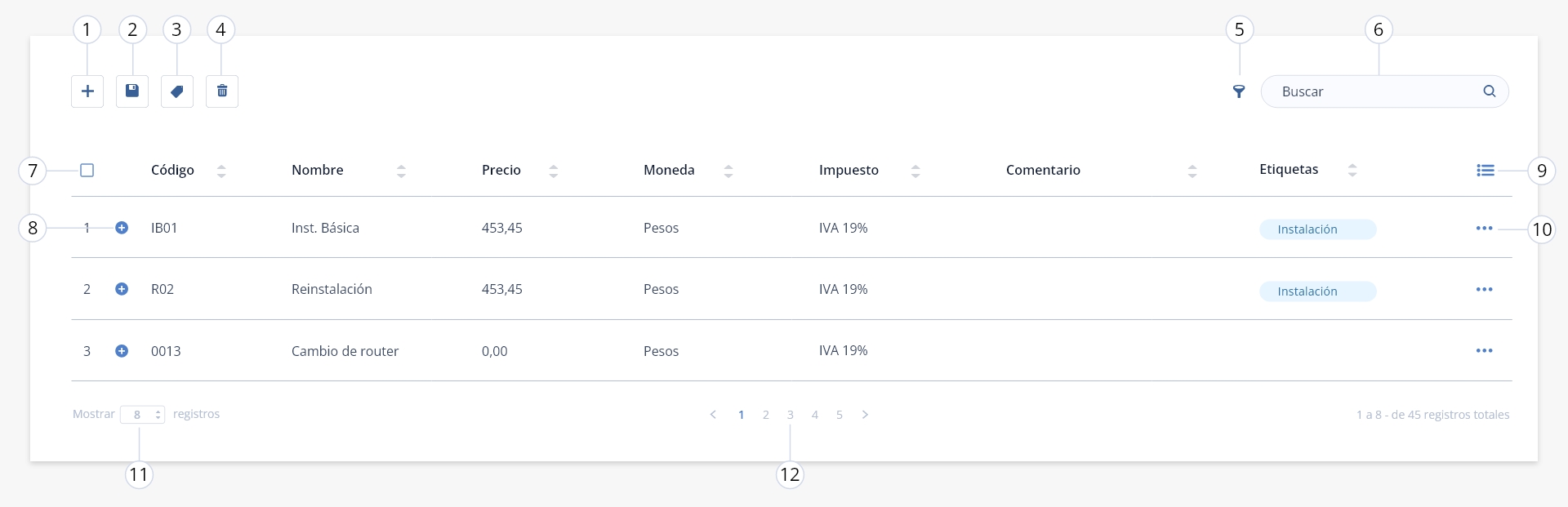Click the plus add new record button
This screenshot has width=1568, height=507.
coord(87,91)
